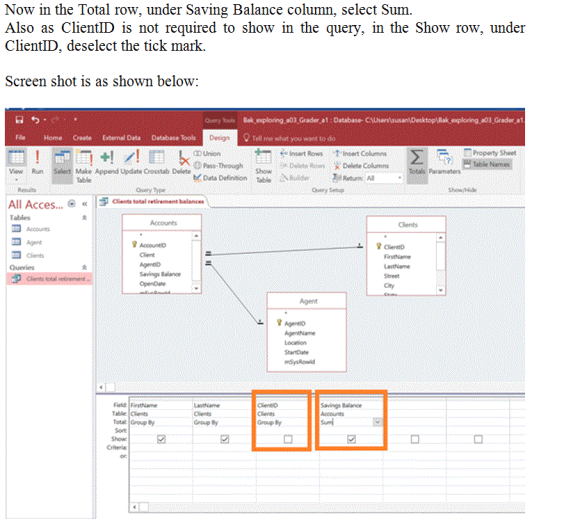This screenshot has height=519, width=580.
Task: Click Location field in Agent table box
Action: click(295, 343)
